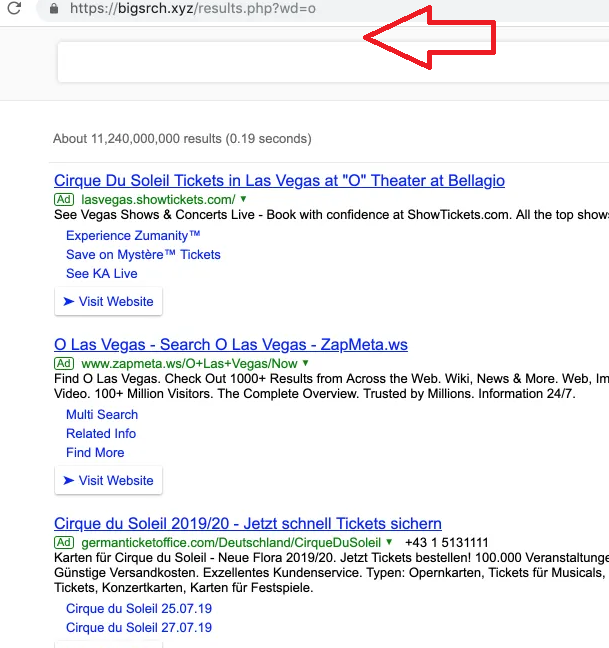Open Cirque Du Soleil Tickets at Bellagio result
Image resolution: width=609 pixels, height=648 pixels.
coord(279,181)
